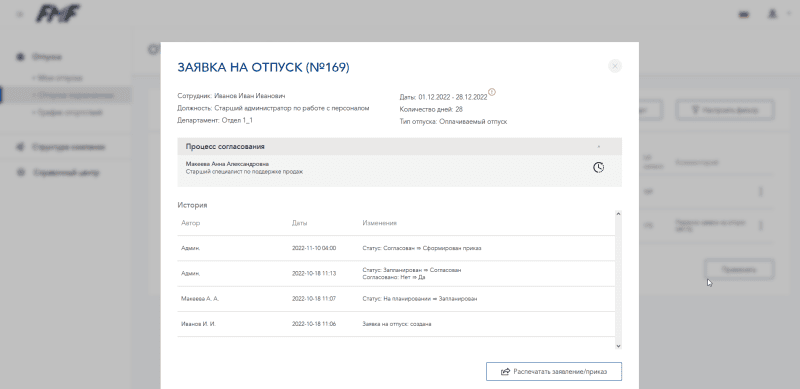The height and width of the screenshot is (389, 800).
Task: Click the dates 01.12.2022 - 28.12.2022
Action: pyautogui.click(x=453, y=97)
